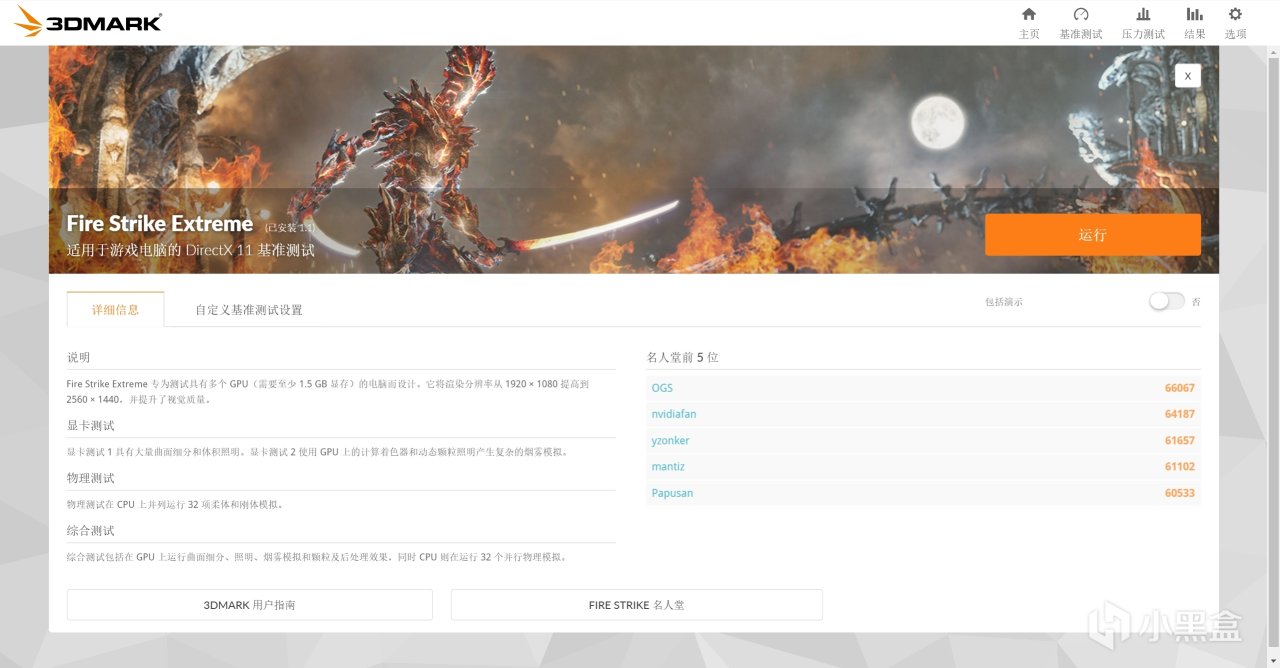Close the Fire Strike Extreme panel
The width and height of the screenshot is (1280, 668).
point(1188,75)
